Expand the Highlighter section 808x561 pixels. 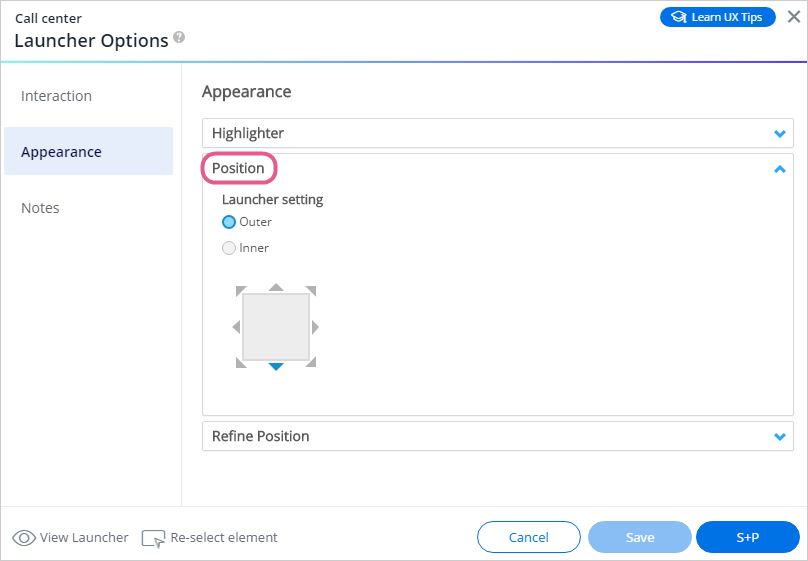click(498, 133)
